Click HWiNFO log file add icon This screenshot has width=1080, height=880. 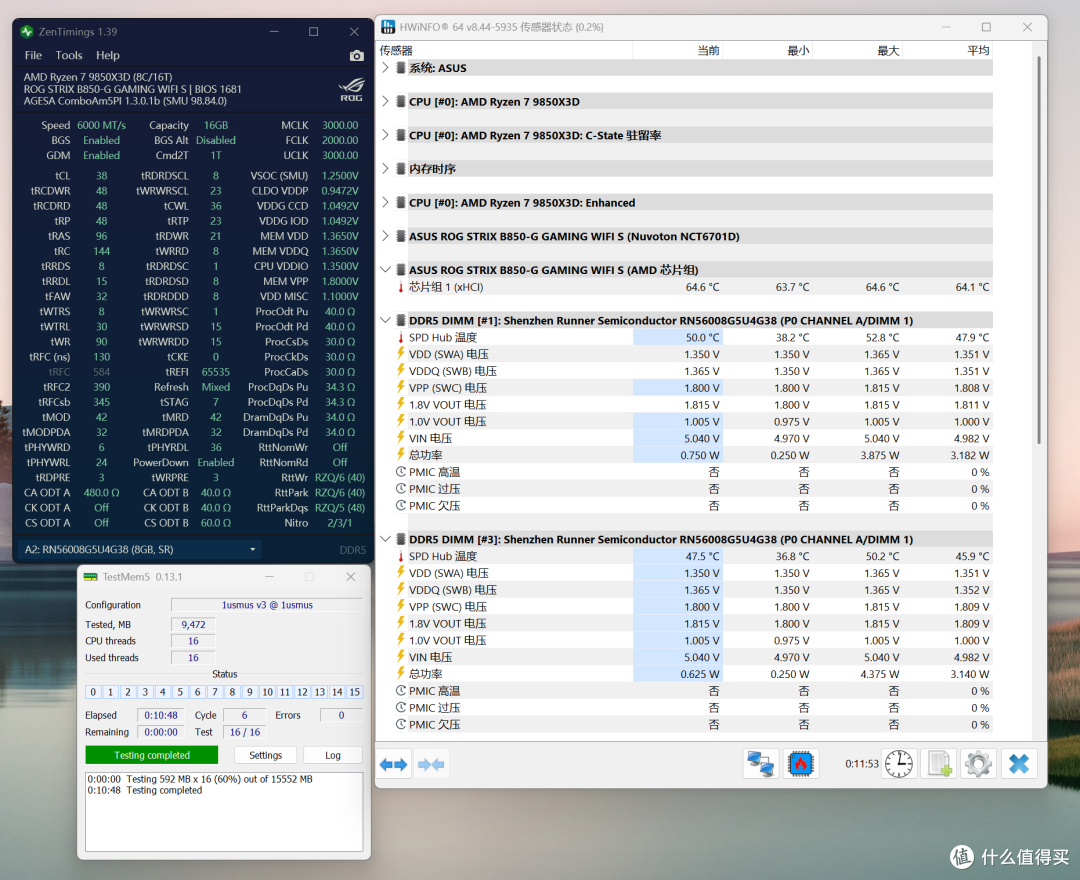point(939,764)
